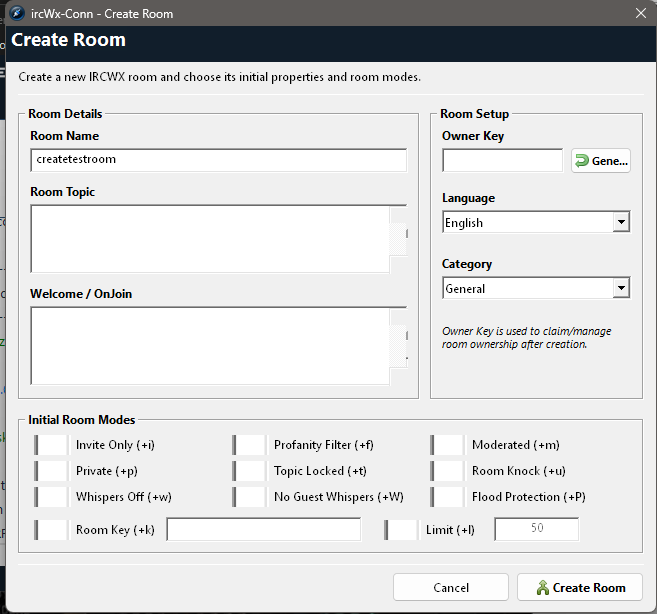The width and height of the screenshot is (657, 614).
Task: Click the Create Room button
Action: click(580, 587)
